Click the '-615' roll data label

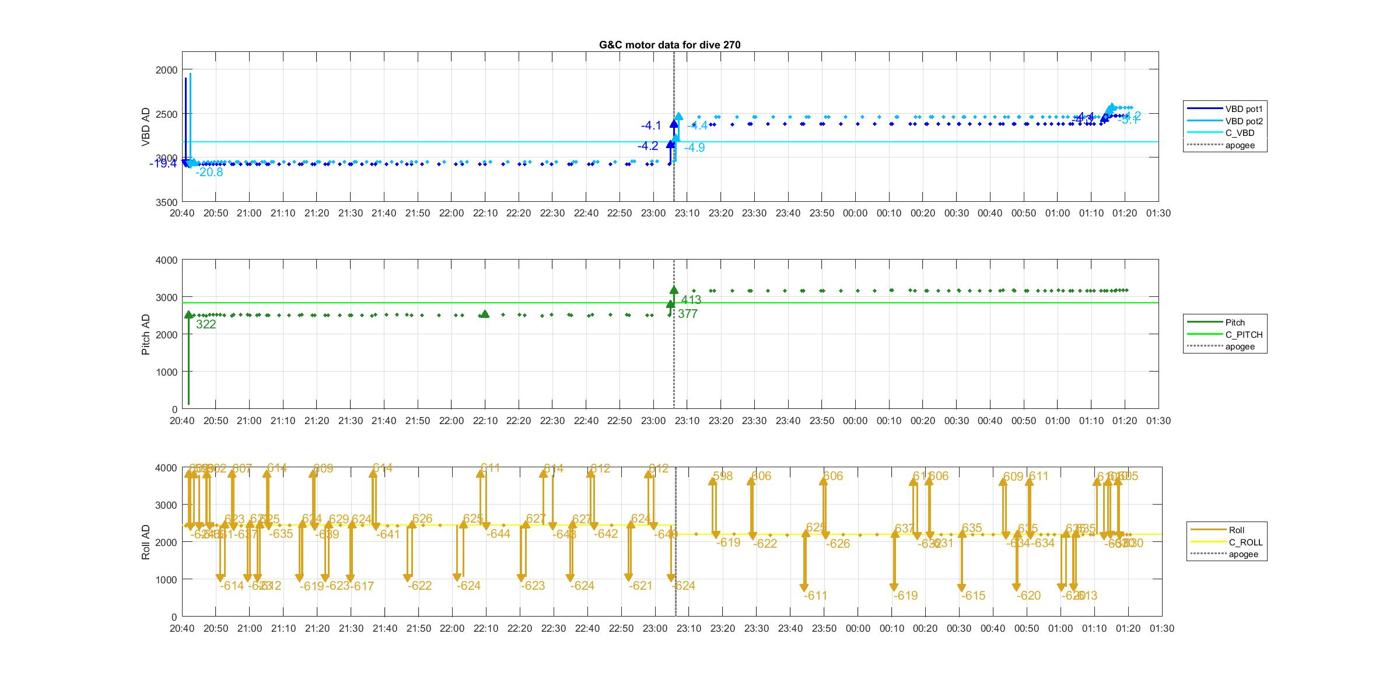tap(973, 596)
